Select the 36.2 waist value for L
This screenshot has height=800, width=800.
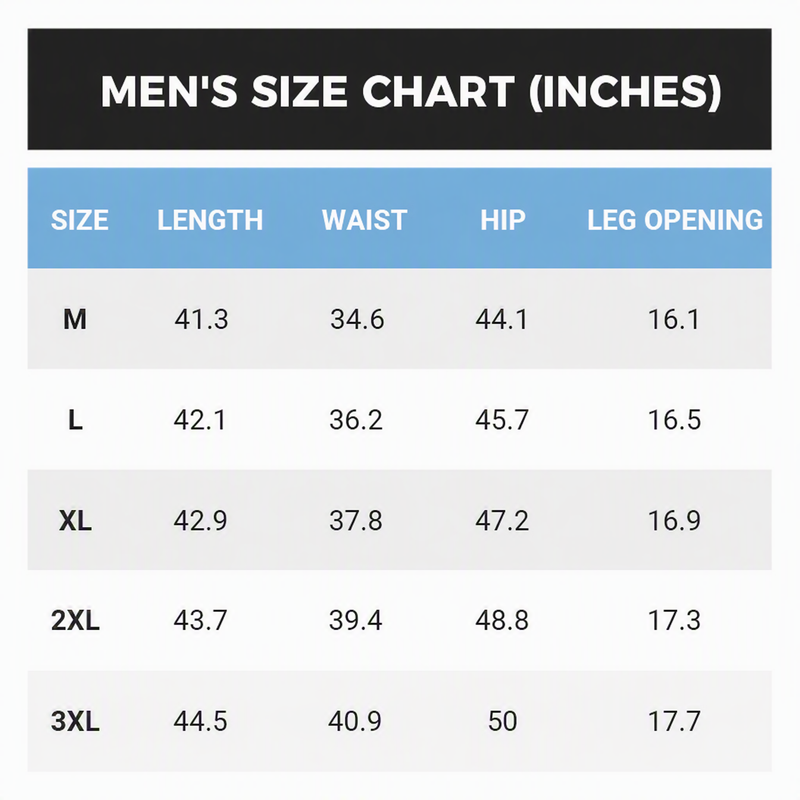[x=356, y=420]
